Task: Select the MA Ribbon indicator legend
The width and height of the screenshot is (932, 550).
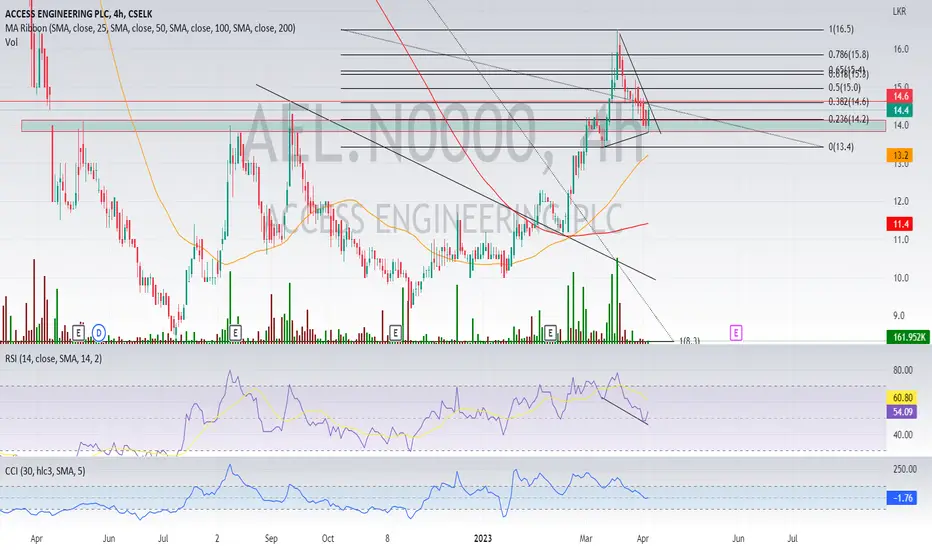Action: [x=150, y=28]
